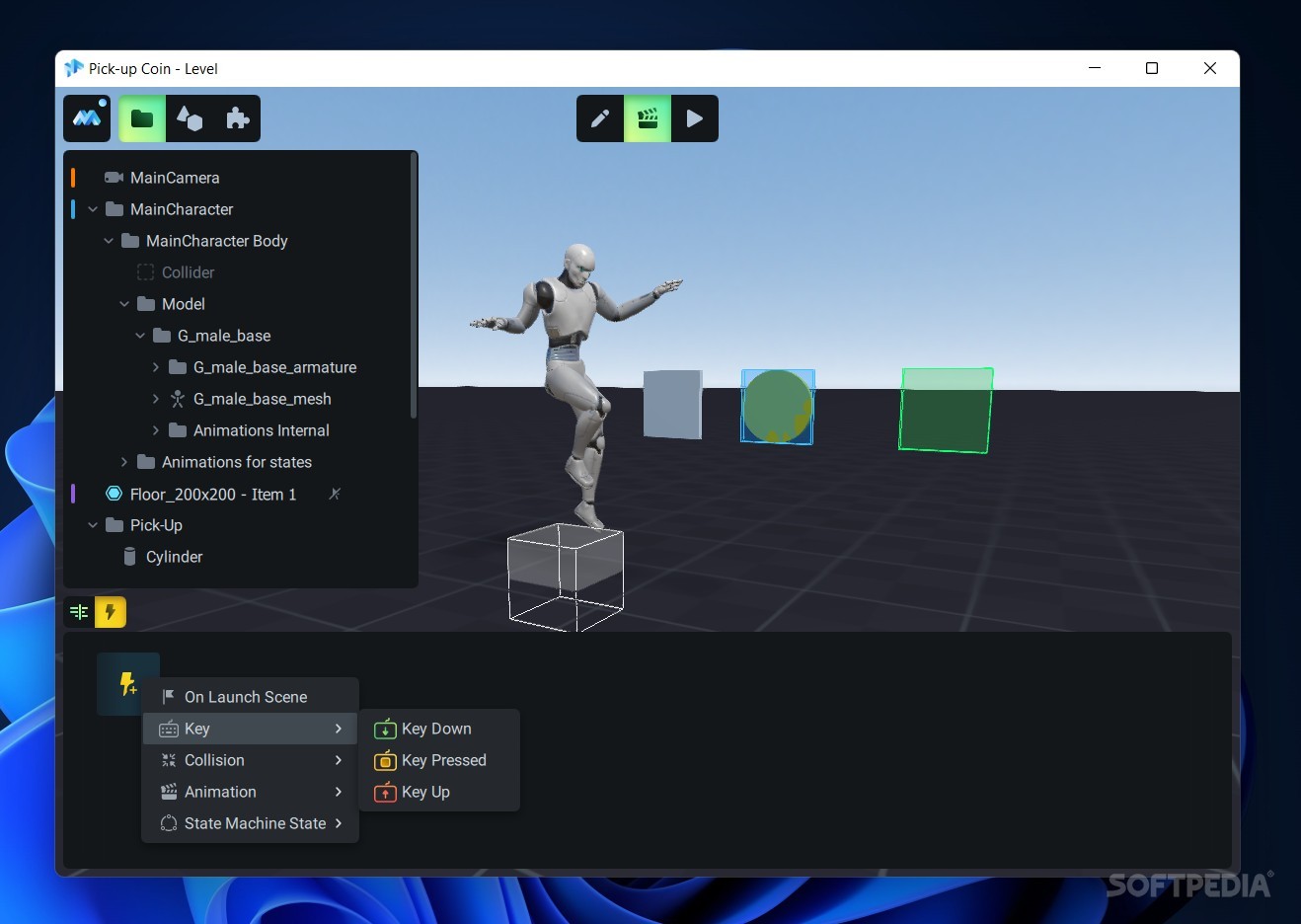The width and height of the screenshot is (1301, 924).
Task: Choose the Key Down event
Action: 439,729
